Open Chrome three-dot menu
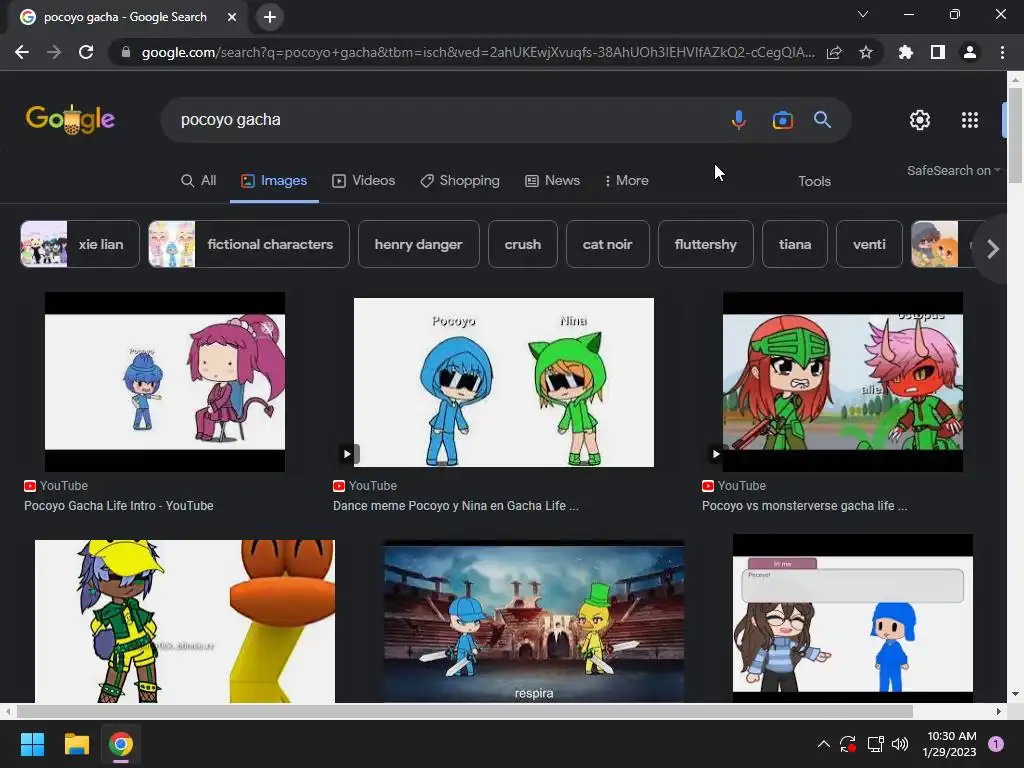The height and width of the screenshot is (768, 1024). 1002,52
